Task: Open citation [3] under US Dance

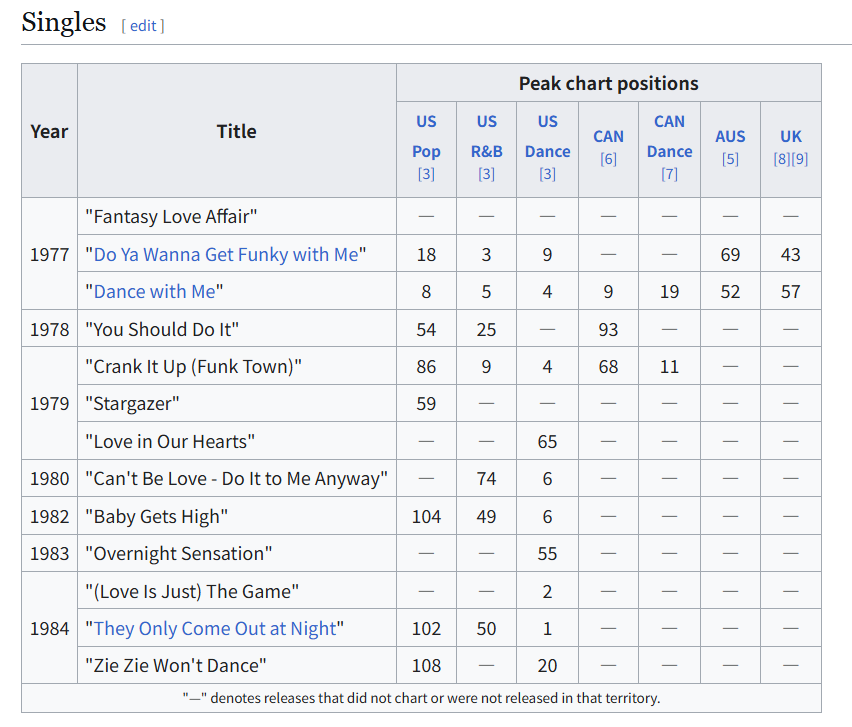Action: [x=547, y=174]
